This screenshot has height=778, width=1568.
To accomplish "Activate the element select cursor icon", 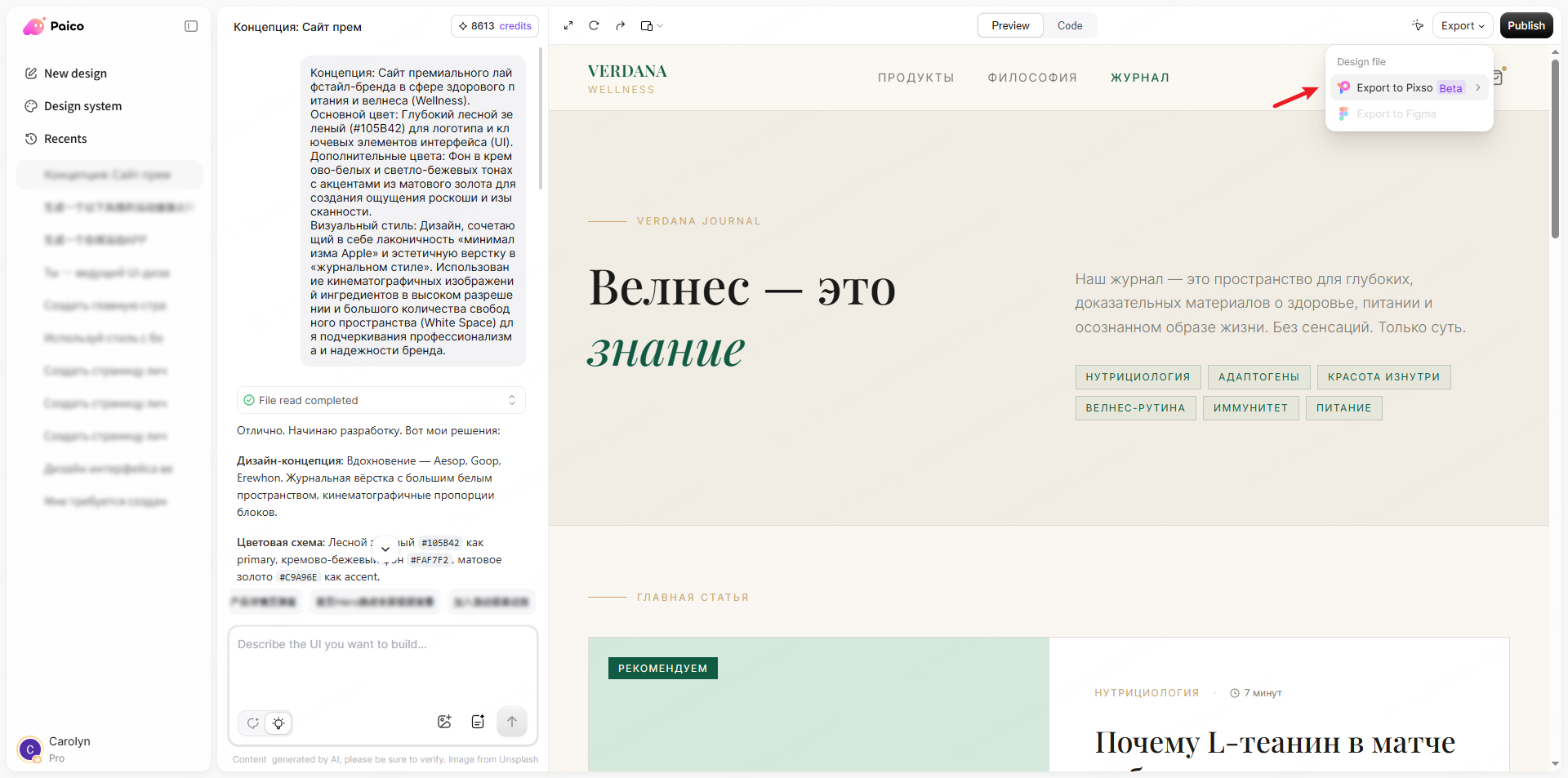I will [1417, 26].
